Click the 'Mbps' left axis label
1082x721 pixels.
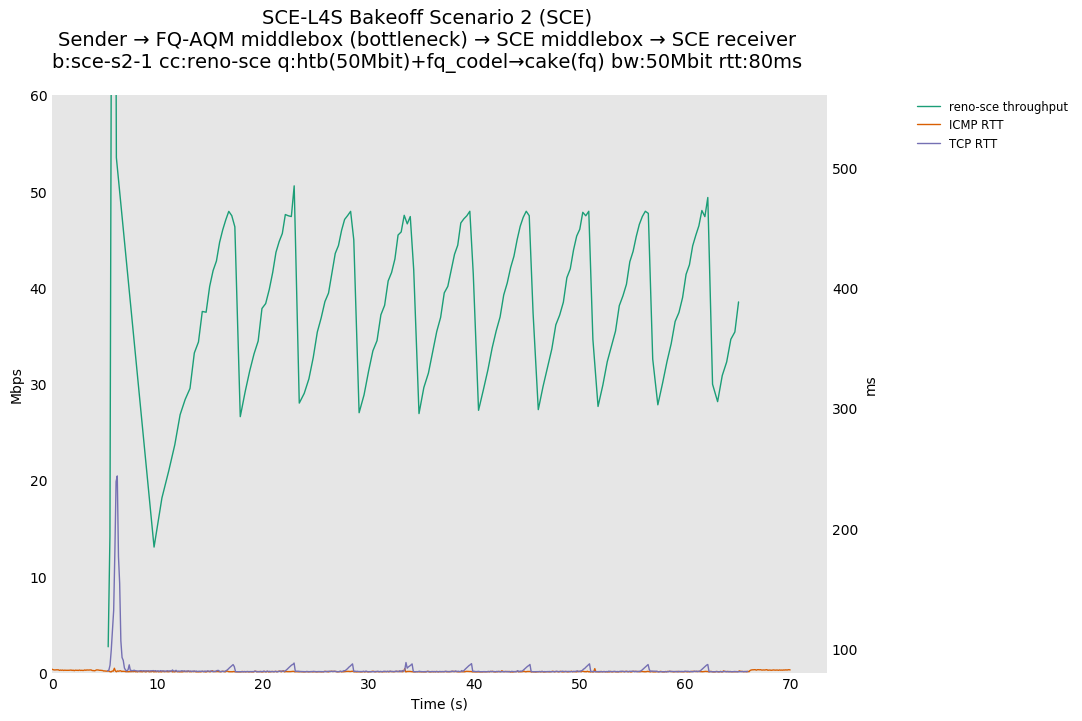pyautogui.click(x=16, y=386)
